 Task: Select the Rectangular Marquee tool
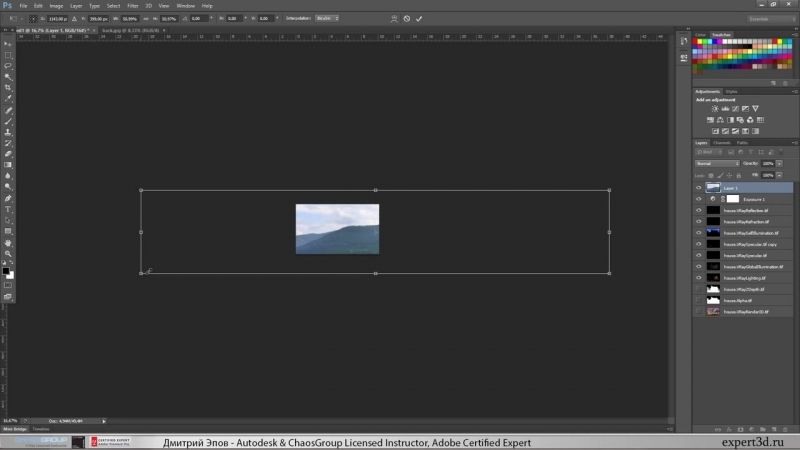click(8, 55)
